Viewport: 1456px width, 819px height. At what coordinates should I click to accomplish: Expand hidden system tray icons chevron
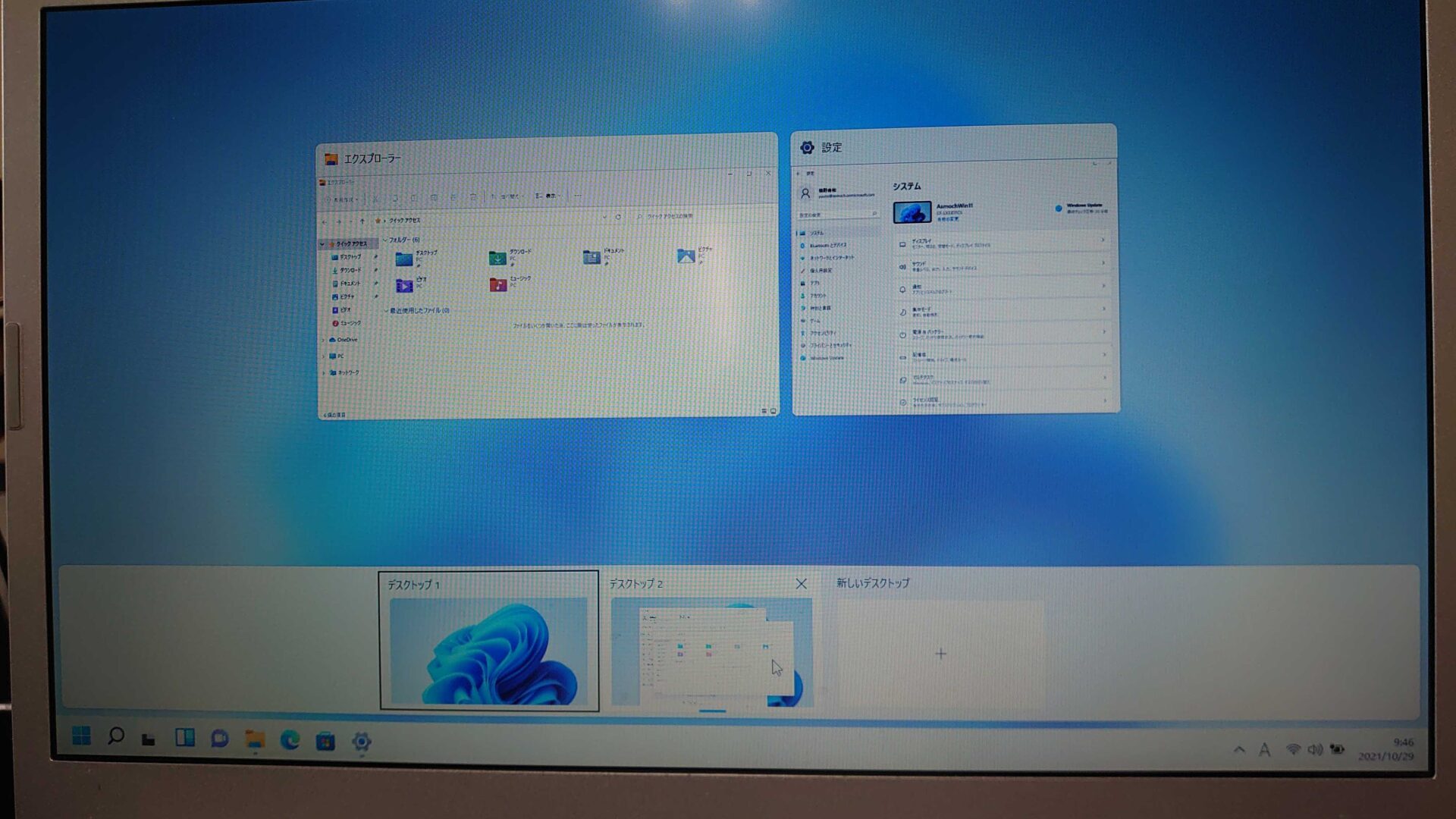[1239, 749]
